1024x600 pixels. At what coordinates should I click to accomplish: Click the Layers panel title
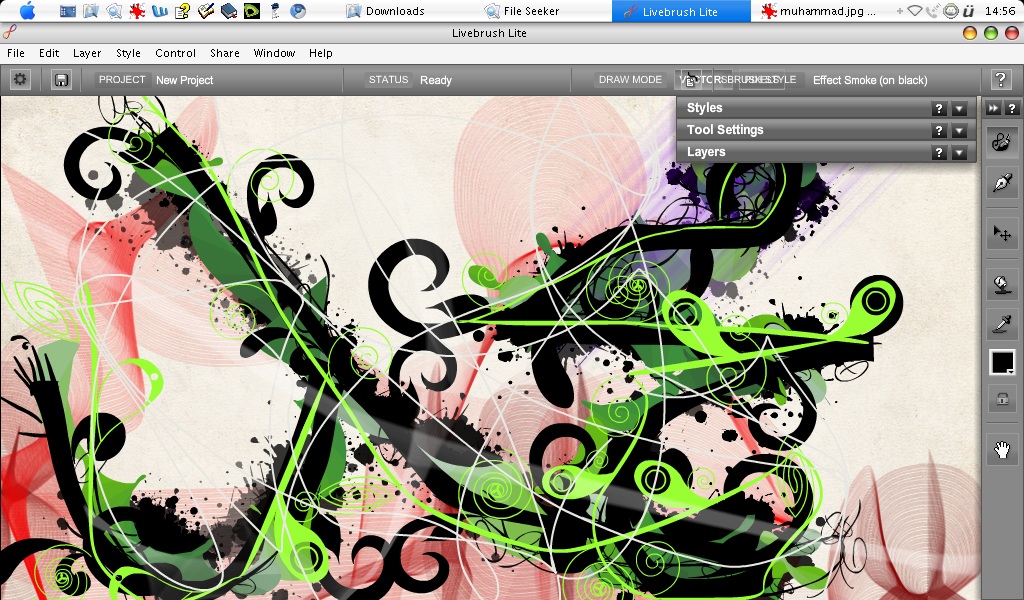click(x=706, y=151)
